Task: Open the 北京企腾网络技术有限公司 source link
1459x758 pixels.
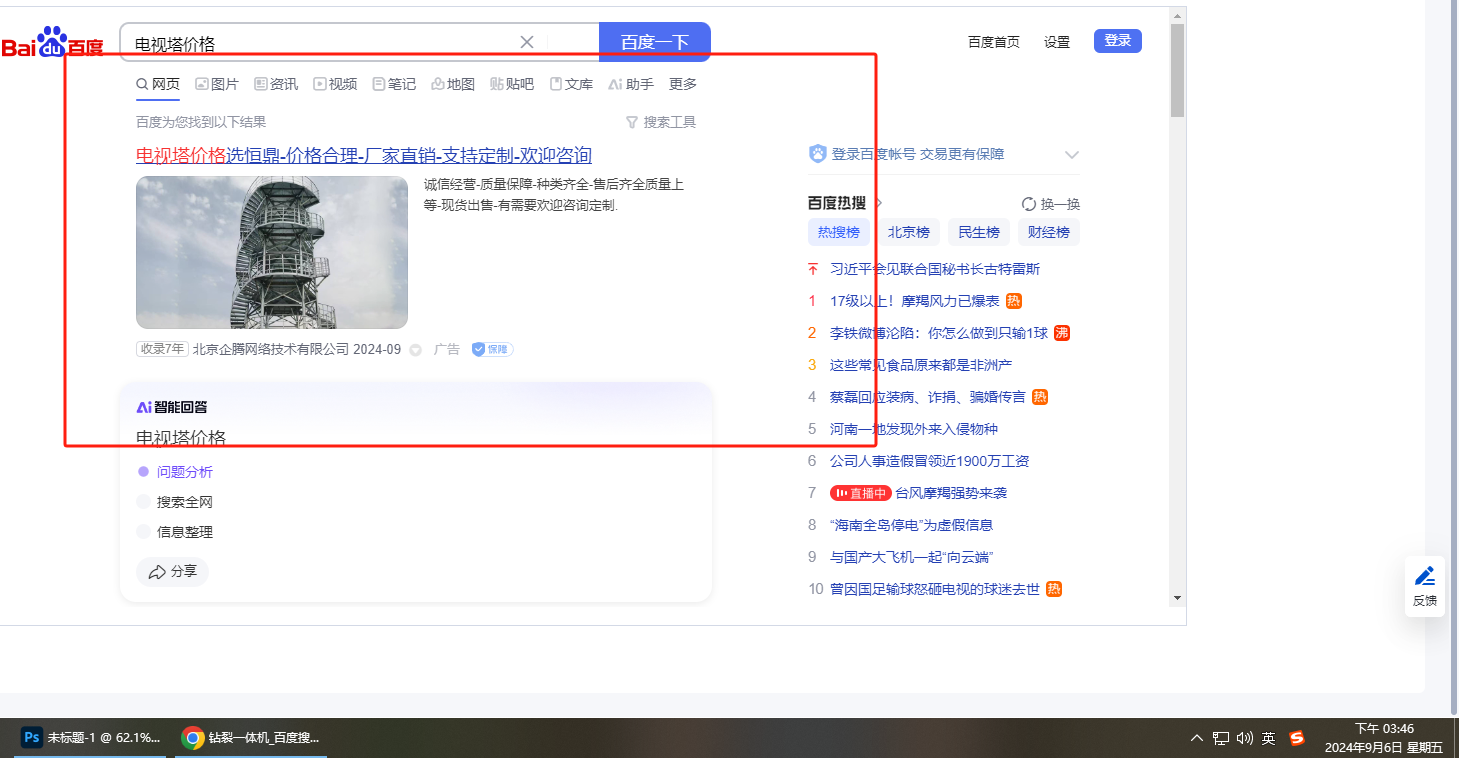Action: pos(271,349)
